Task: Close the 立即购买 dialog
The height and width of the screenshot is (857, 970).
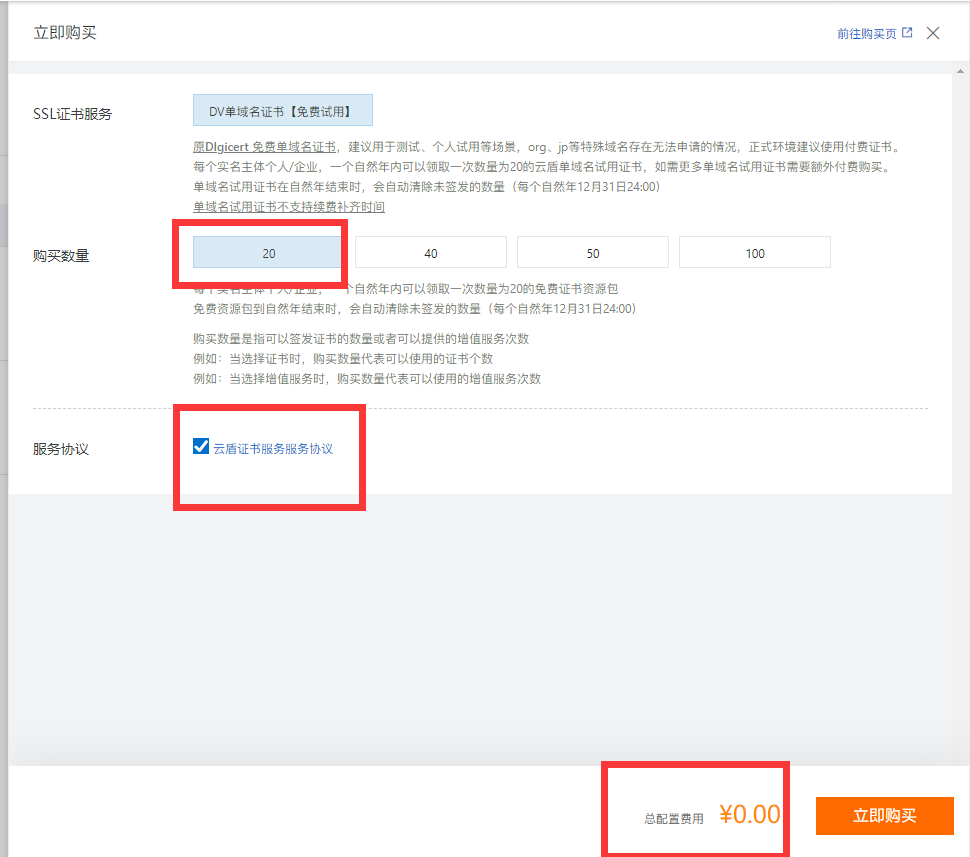Action: click(x=933, y=31)
